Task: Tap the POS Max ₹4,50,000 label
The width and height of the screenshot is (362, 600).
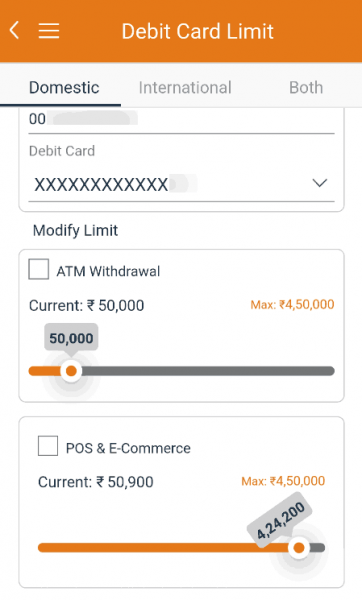Action: tap(283, 481)
